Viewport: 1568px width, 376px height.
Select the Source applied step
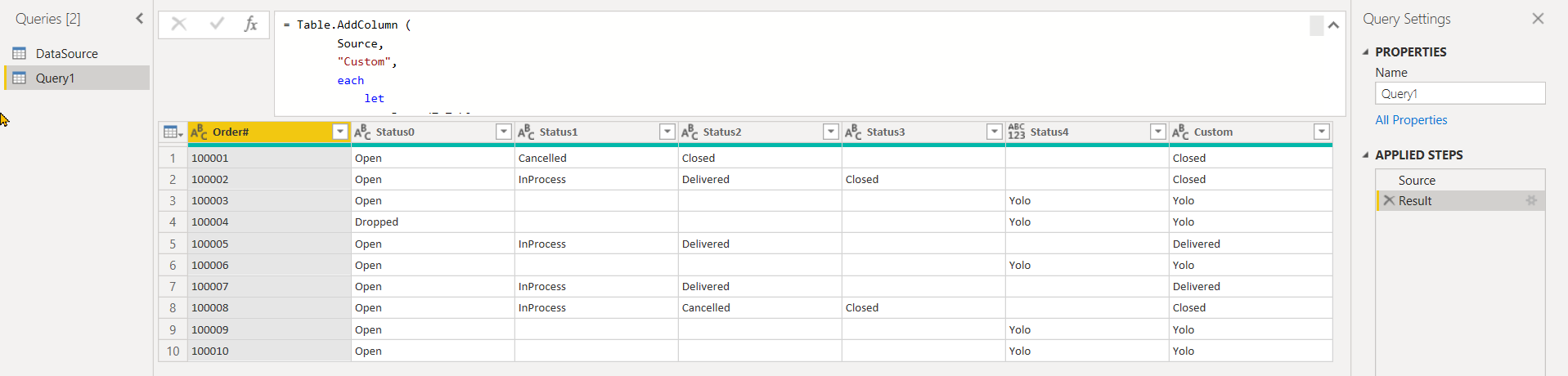click(x=1460, y=181)
